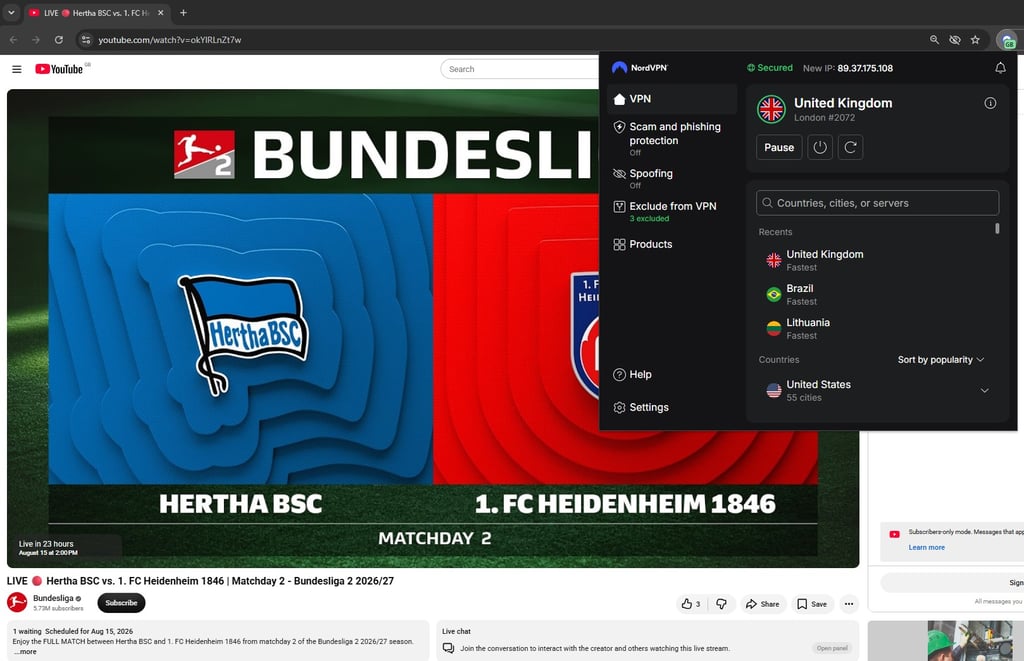The height and width of the screenshot is (661, 1024).
Task: Open Exclude from VPN settings
Action: (x=671, y=211)
